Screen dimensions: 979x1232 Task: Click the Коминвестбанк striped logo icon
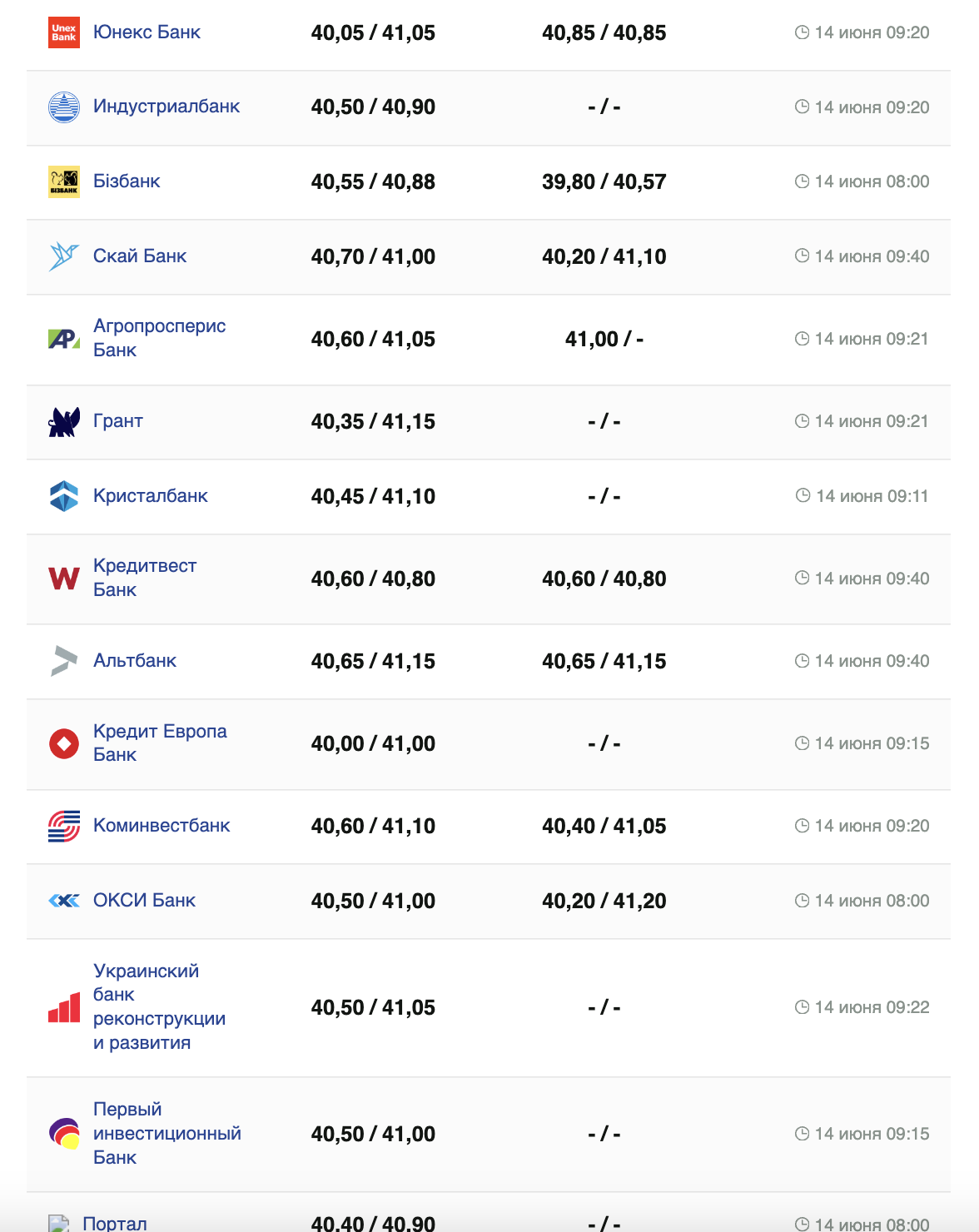click(64, 826)
